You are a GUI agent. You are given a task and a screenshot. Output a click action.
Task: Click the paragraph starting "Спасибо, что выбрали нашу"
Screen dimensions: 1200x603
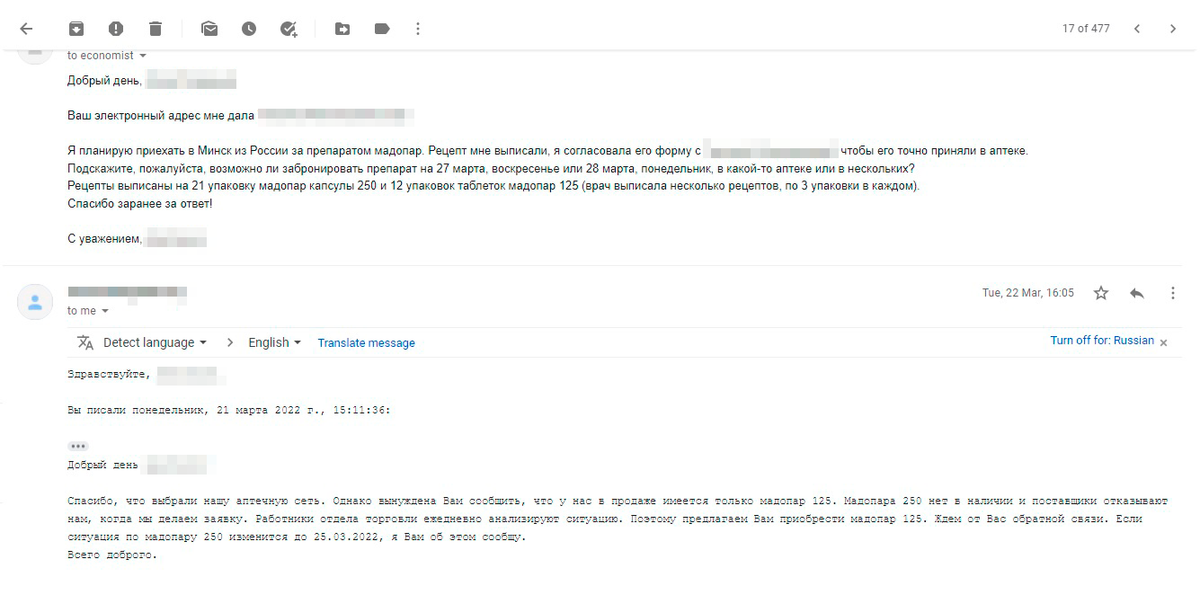pyautogui.click(x=617, y=519)
